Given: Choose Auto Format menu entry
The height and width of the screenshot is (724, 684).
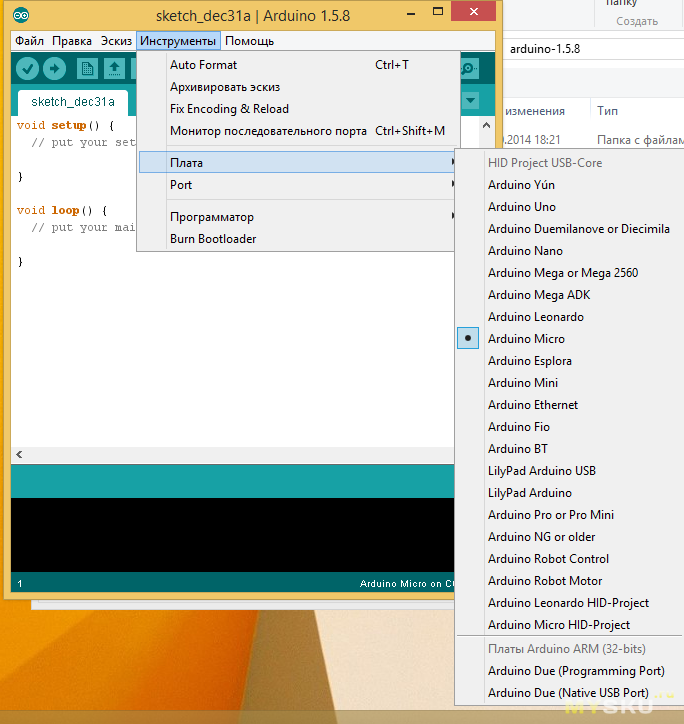Looking at the screenshot, I should (296, 65).
